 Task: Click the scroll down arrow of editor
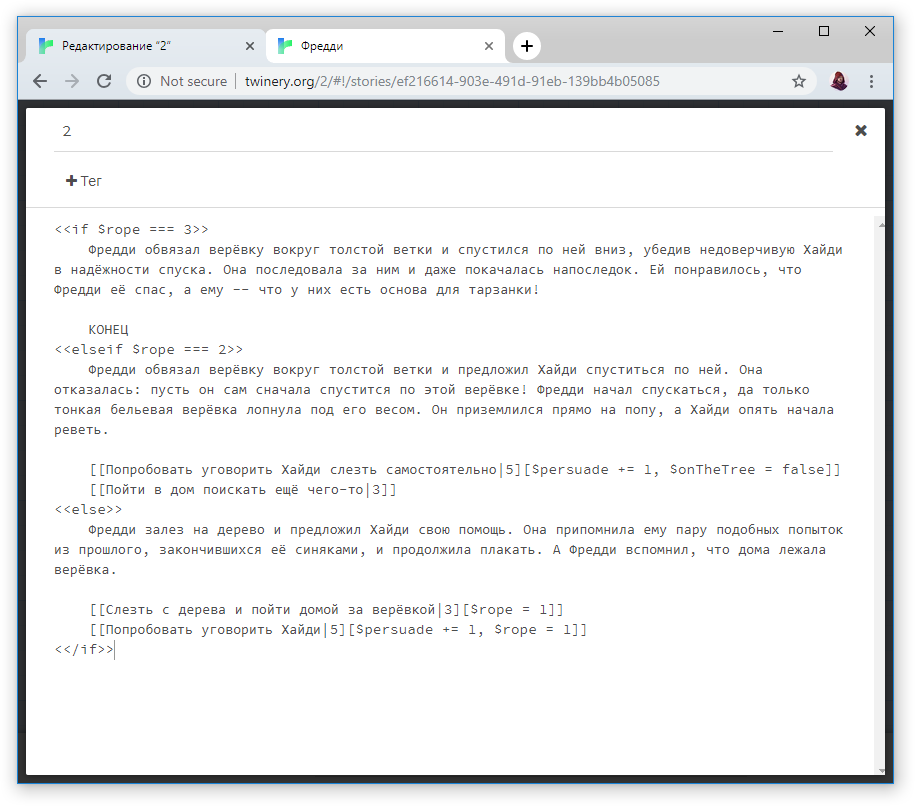[x=881, y=771]
